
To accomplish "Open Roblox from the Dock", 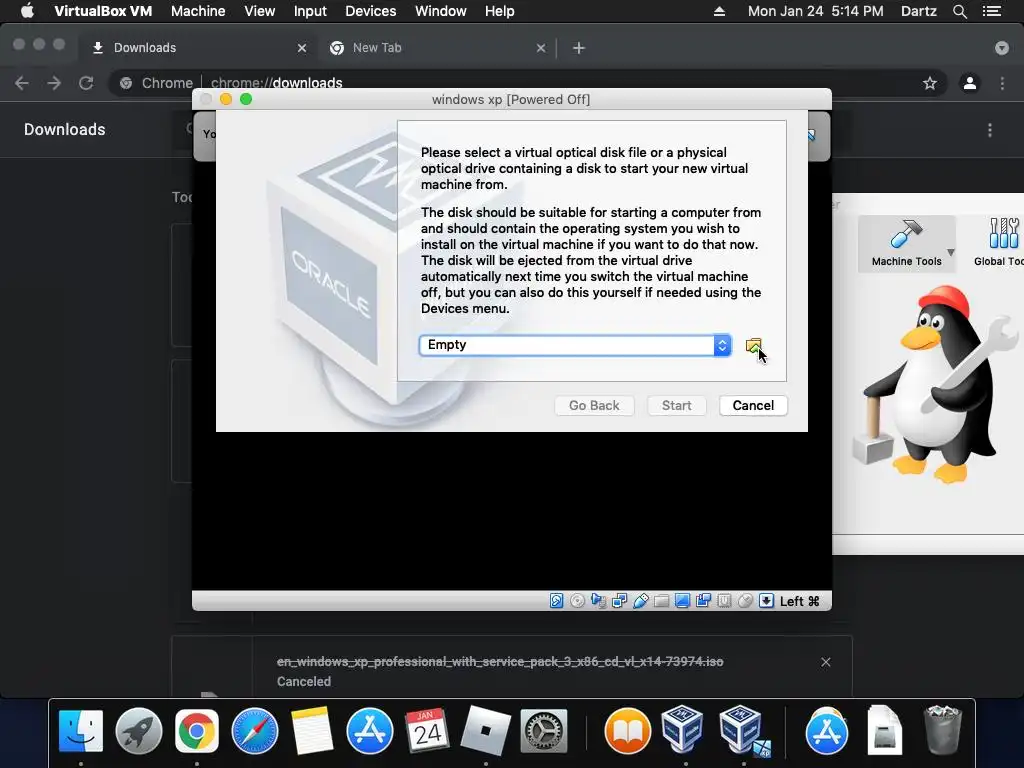I will pos(485,731).
